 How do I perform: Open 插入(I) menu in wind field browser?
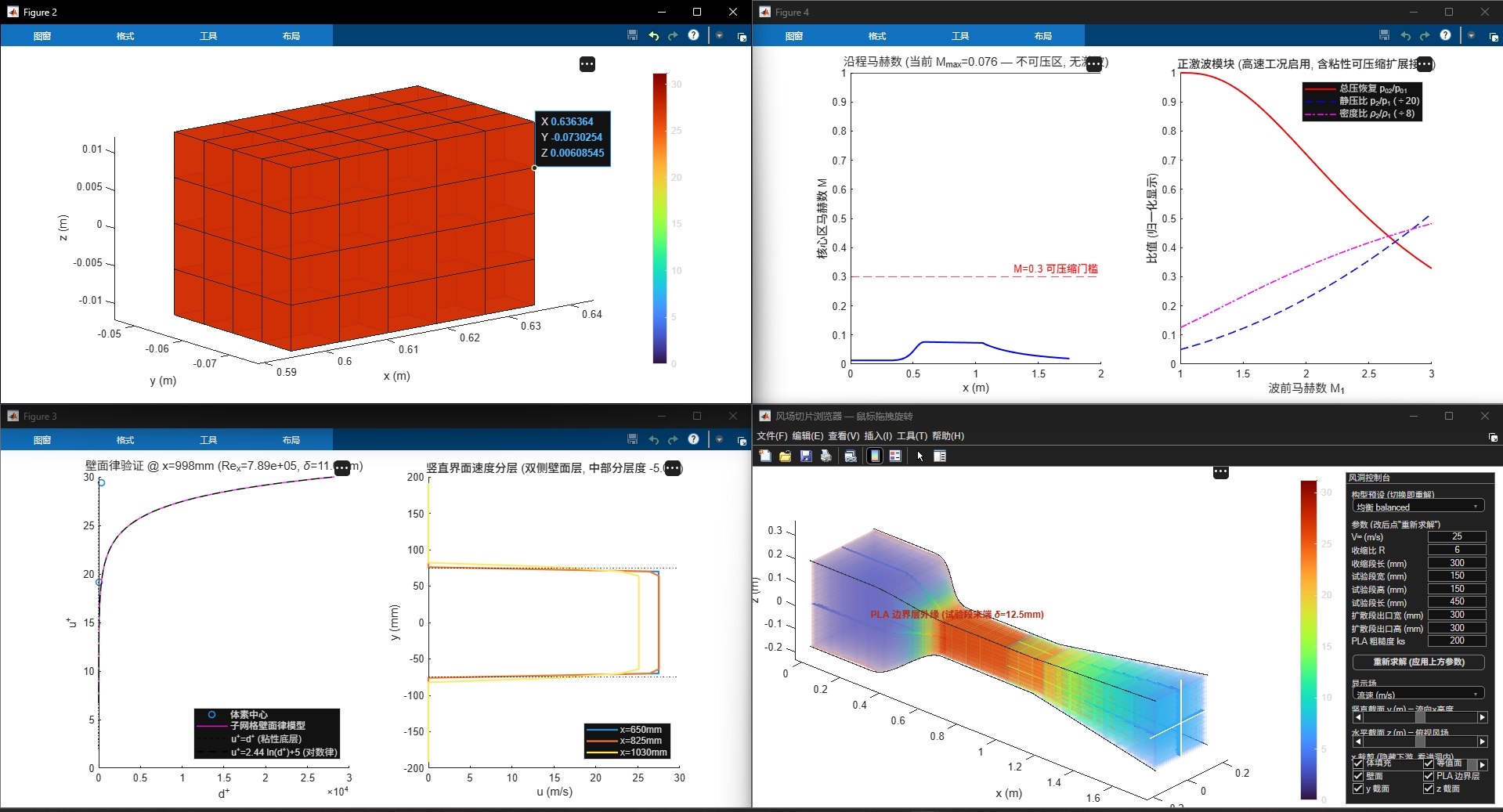(878, 436)
